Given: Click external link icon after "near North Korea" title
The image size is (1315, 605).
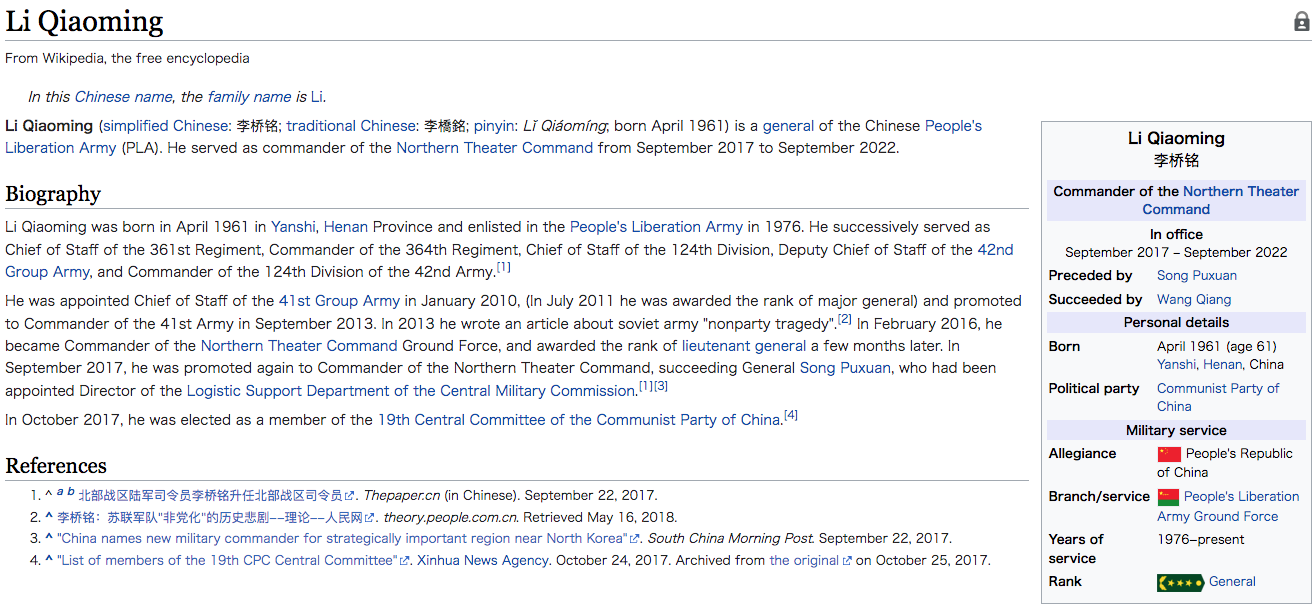Looking at the screenshot, I should [634, 539].
